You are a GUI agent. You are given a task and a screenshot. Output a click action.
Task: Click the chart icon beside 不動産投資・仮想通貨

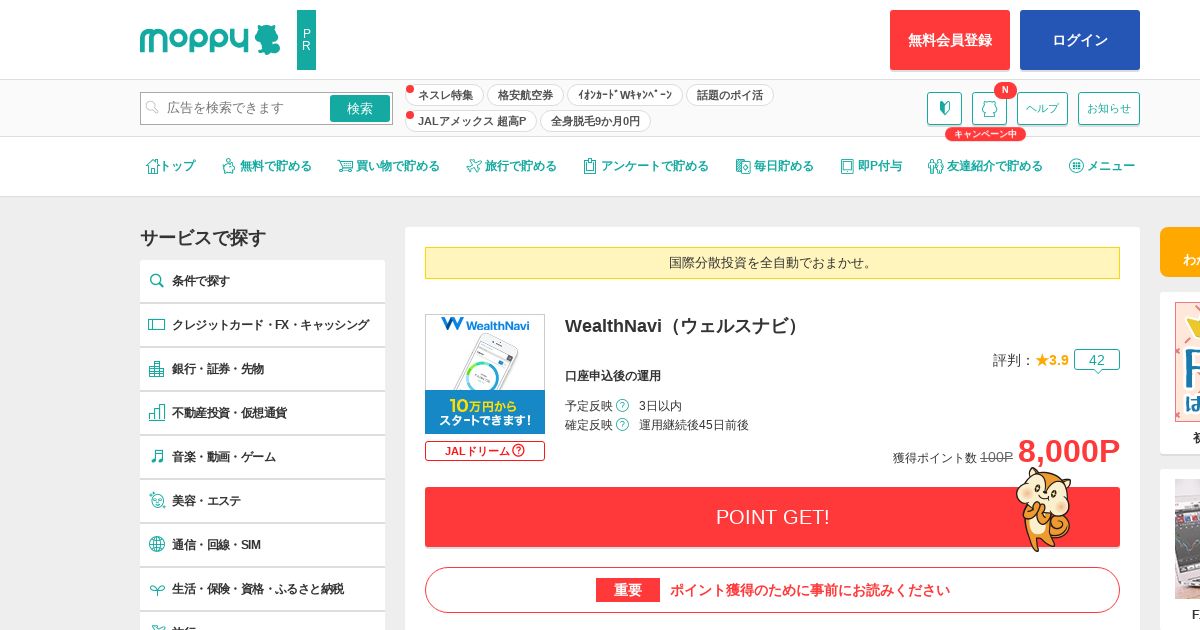157,413
